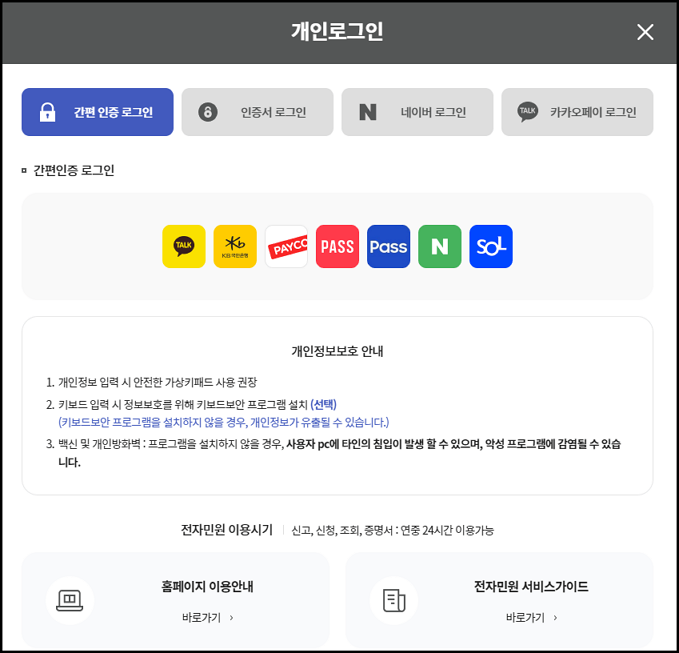Choose green Naver authentication icon
Image resolution: width=679 pixels, height=653 pixels.
(x=440, y=246)
